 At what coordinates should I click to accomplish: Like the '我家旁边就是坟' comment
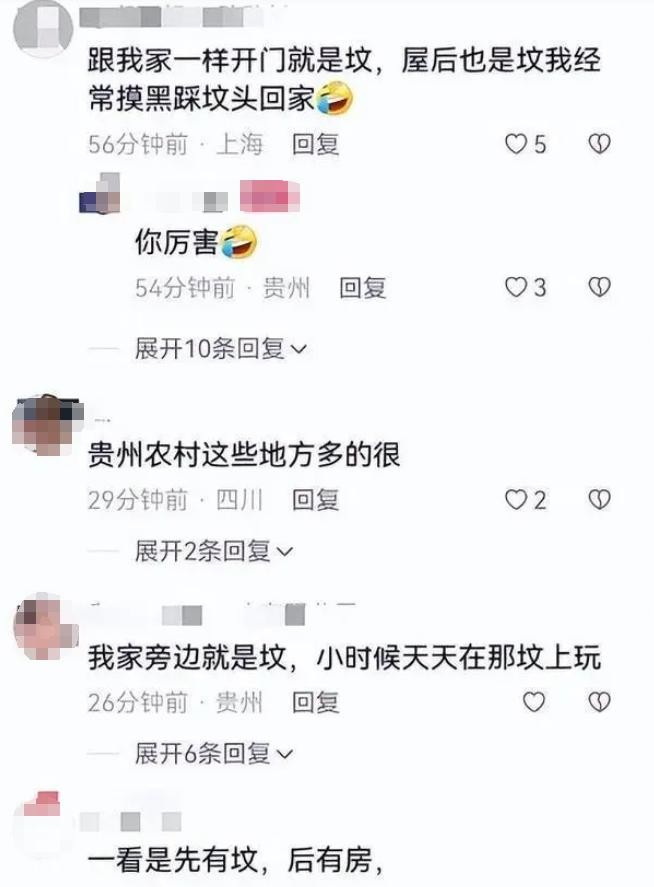pyautogui.click(x=533, y=702)
